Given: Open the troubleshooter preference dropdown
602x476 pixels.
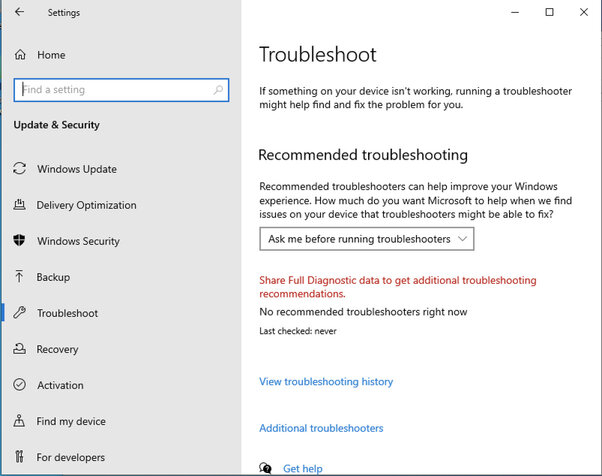Looking at the screenshot, I should tap(366, 239).
